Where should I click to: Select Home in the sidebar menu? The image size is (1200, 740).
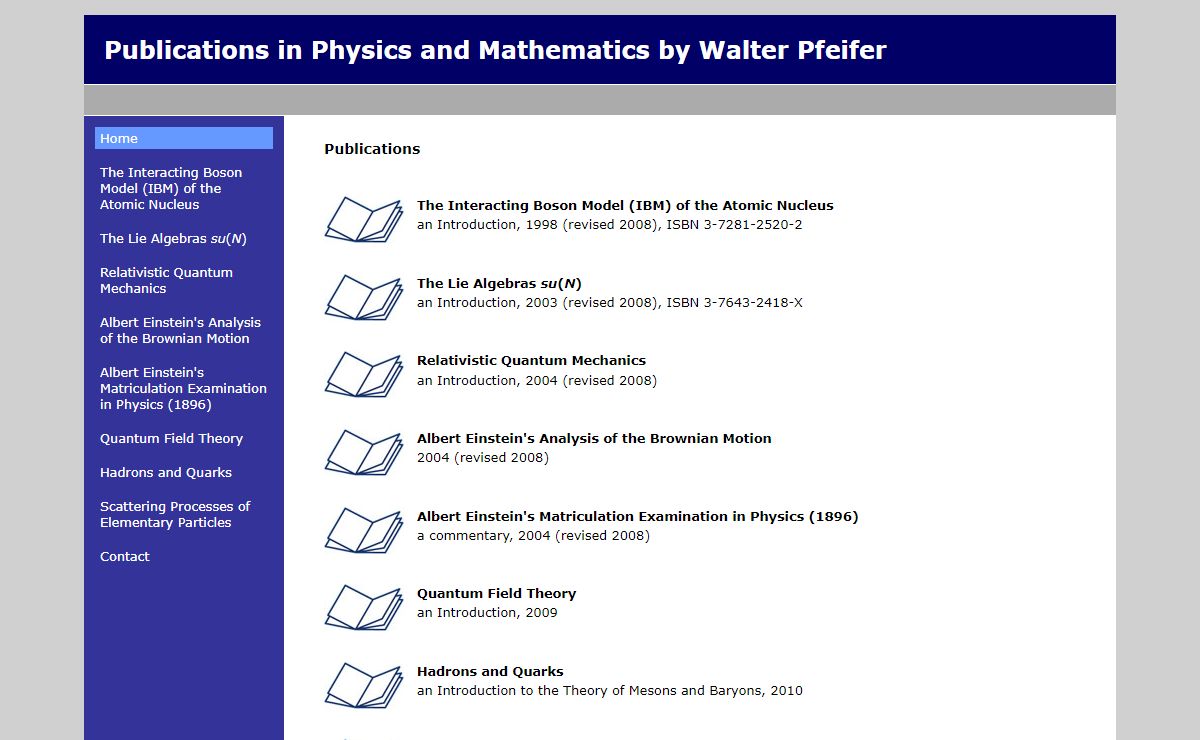(183, 138)
